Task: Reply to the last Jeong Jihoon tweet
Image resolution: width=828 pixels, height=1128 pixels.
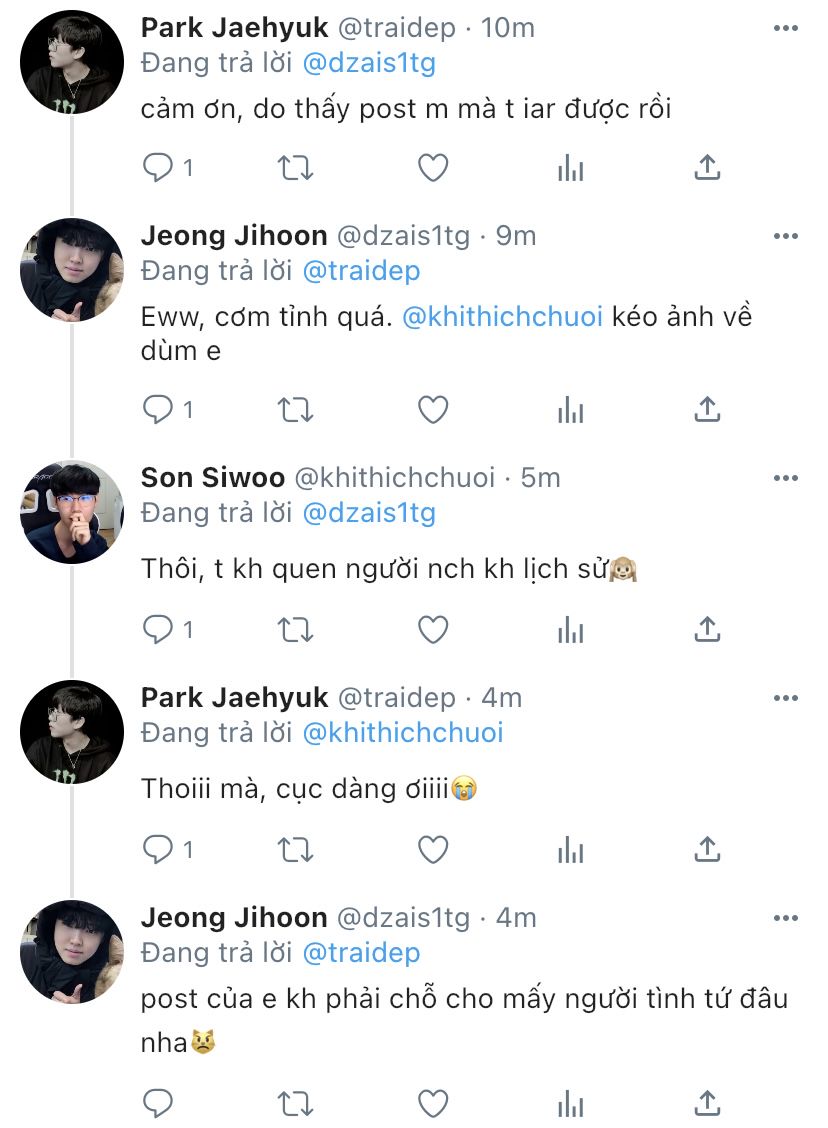Action: pos(159,1103)
